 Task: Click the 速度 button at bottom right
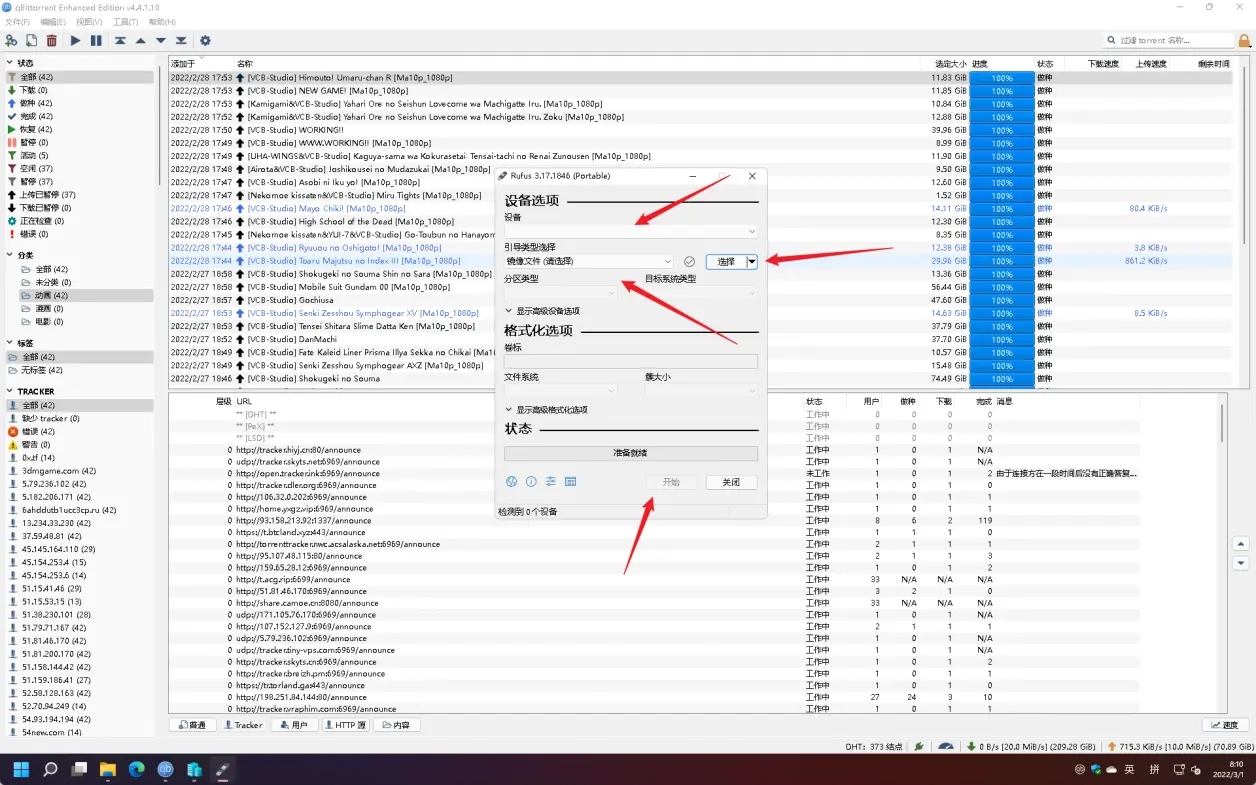[x=1225, y=725]
